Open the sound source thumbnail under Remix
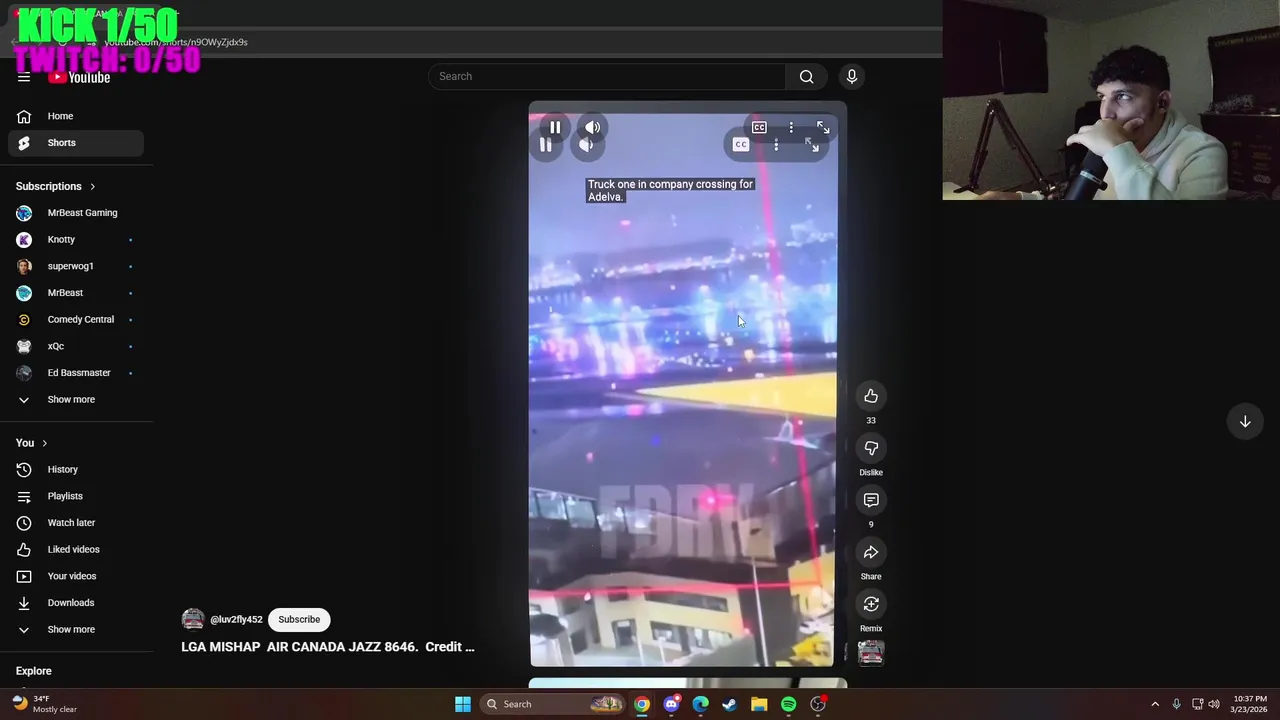Screen dimensions: 1280x720 tap(871, 653)
